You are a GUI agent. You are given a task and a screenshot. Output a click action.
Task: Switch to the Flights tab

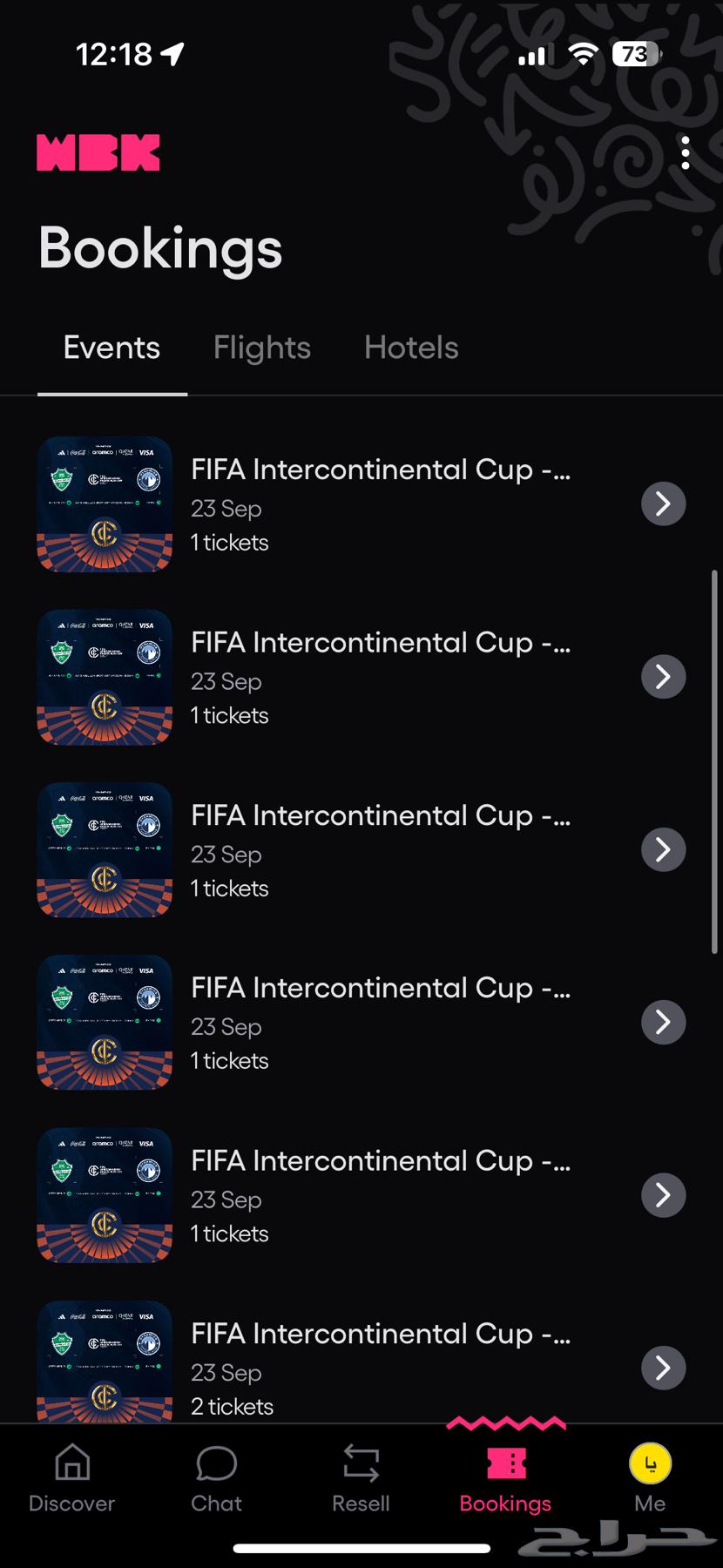tap(261, 347)
